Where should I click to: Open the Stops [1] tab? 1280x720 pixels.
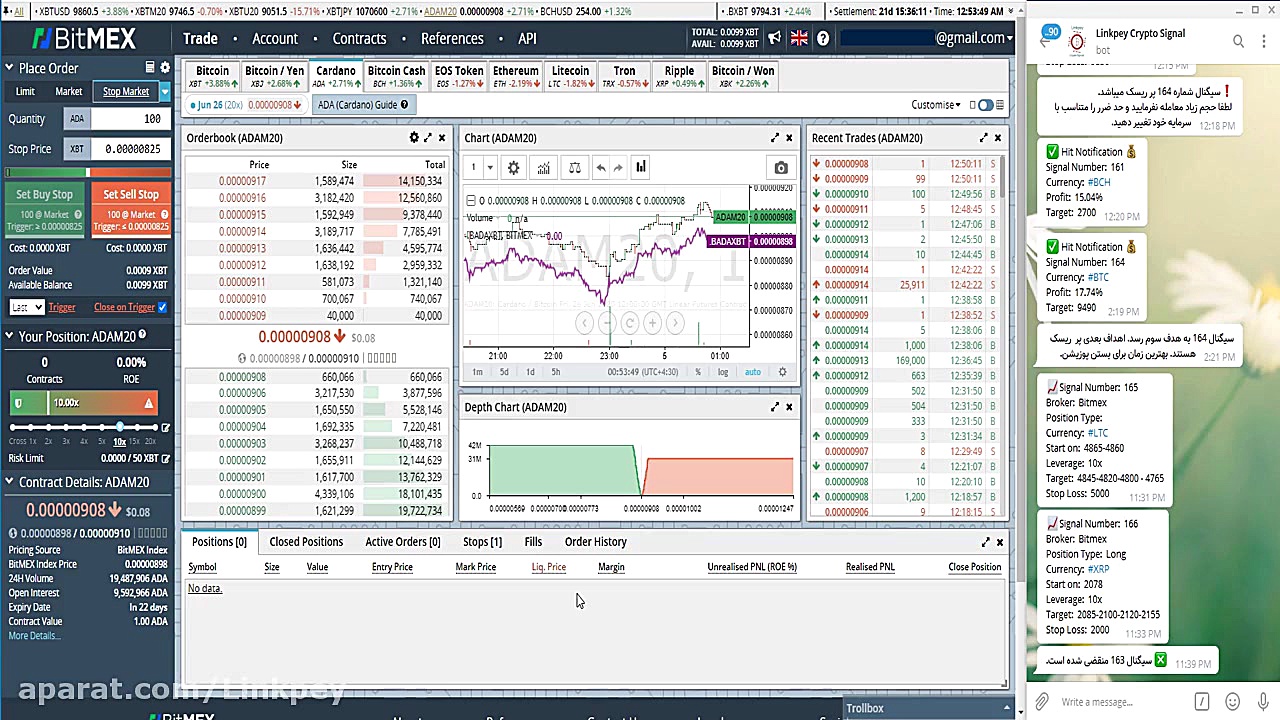tap(482, 542)
